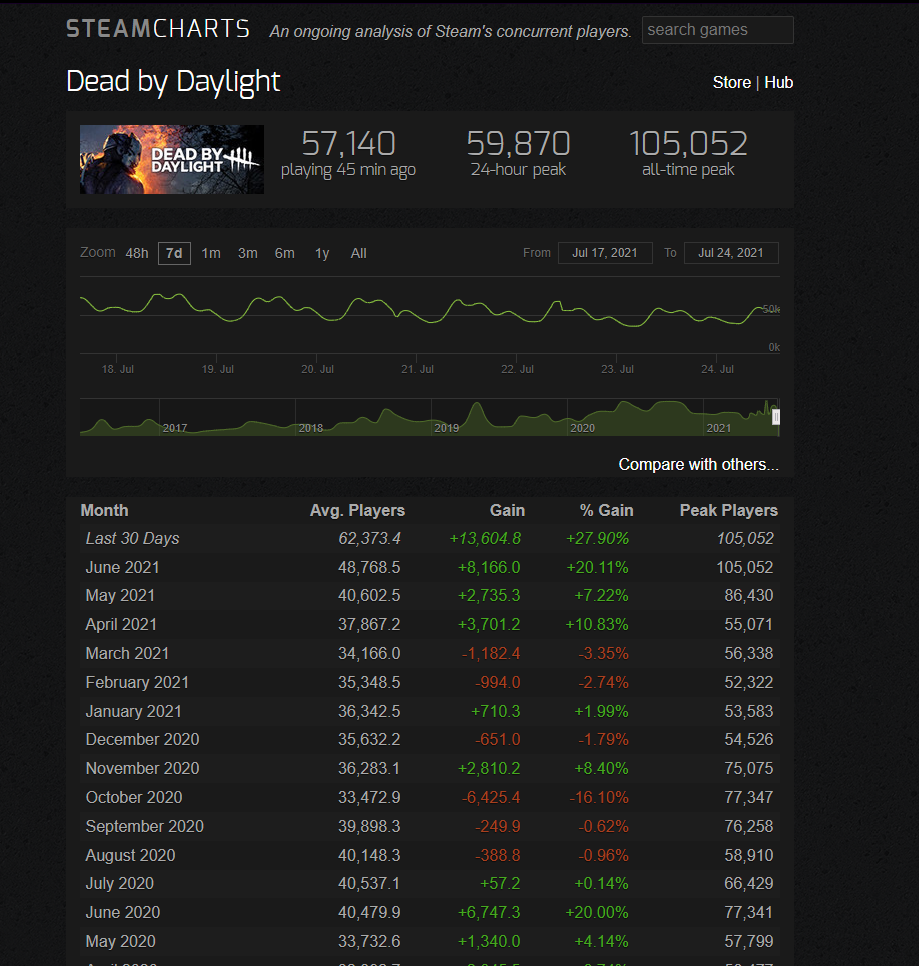Select the January 2021 row label
919x966 pixels.
click(134, 712)
